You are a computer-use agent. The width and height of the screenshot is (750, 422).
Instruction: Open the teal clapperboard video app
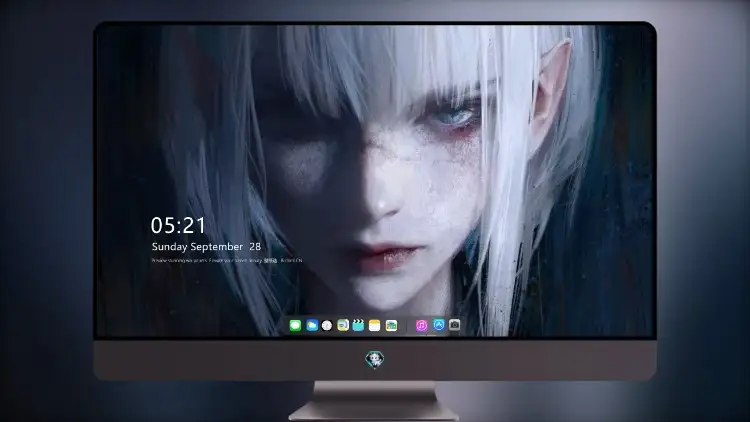point(358,325)
